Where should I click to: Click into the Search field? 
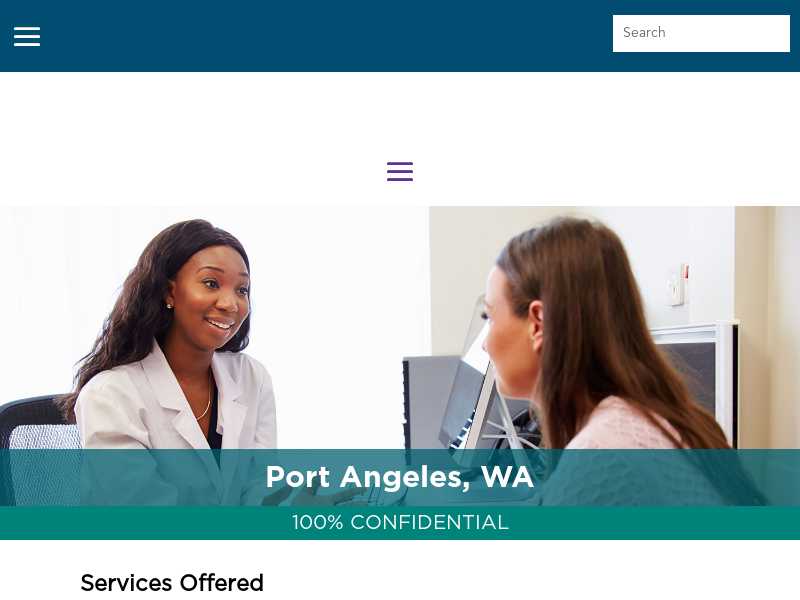tap(701, 33)
